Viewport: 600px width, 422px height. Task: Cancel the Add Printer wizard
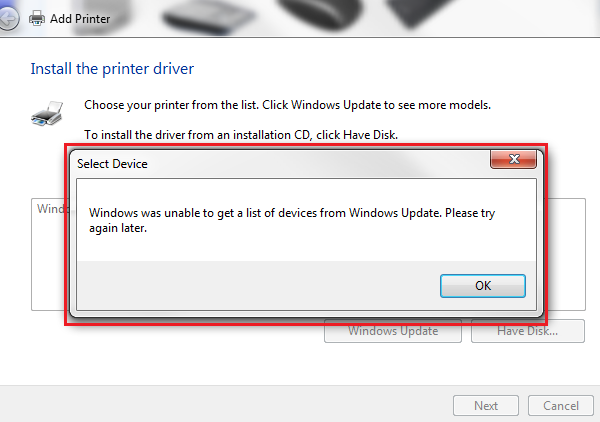(561, 406)
